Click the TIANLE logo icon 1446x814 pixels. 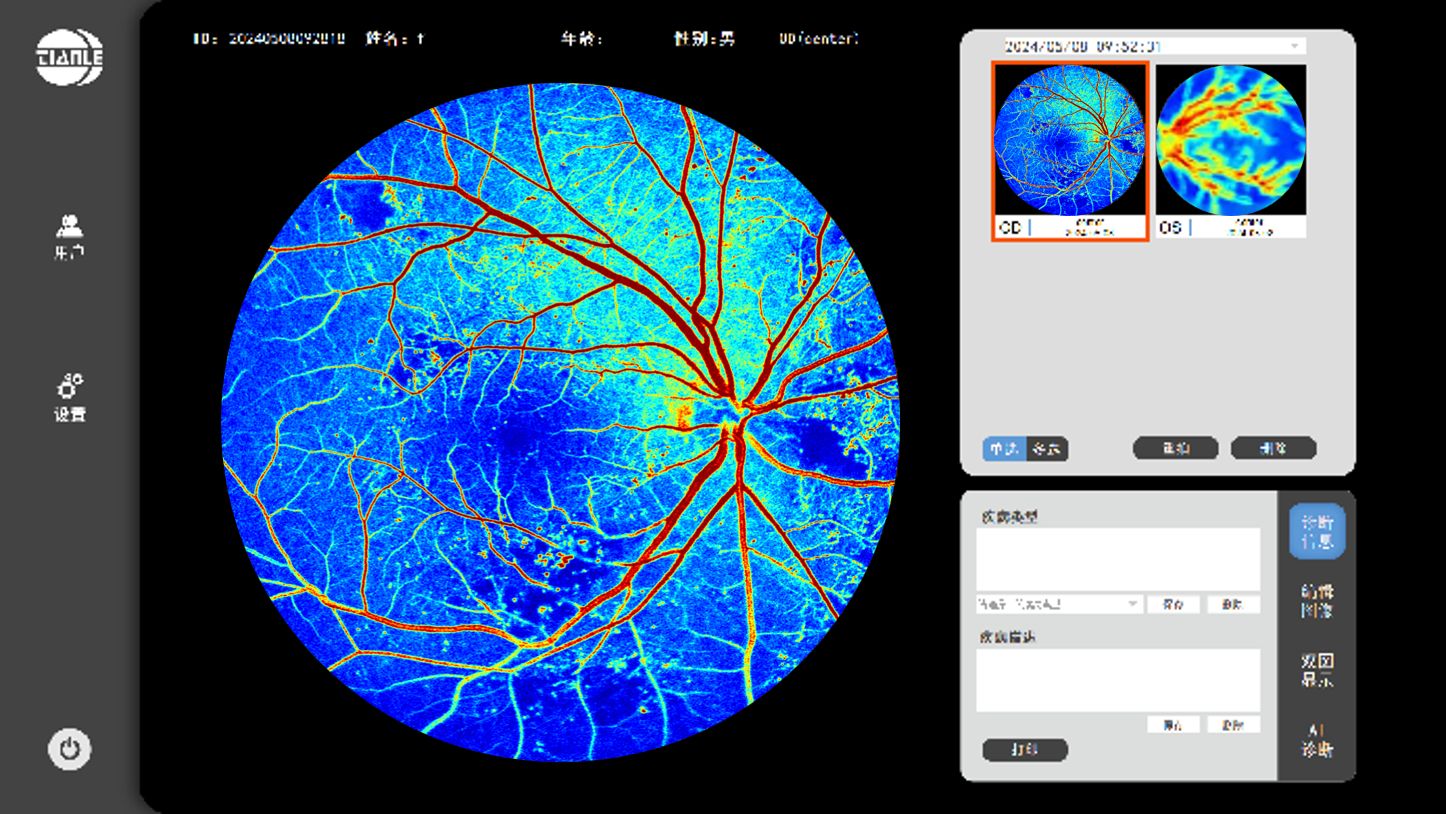pyautogui.click(x=70, y=57)
